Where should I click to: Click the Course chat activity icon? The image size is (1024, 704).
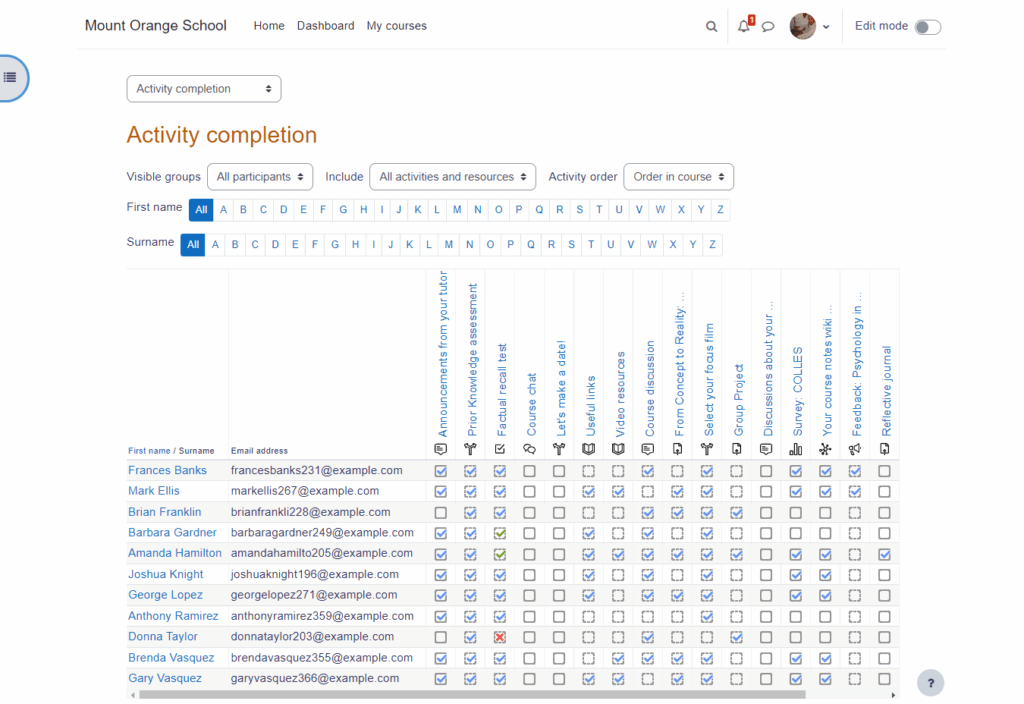click(x=529, y=450)
